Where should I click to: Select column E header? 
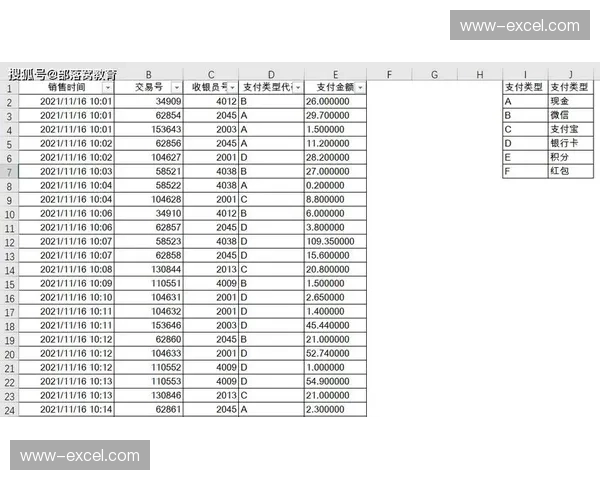point(335,75)
